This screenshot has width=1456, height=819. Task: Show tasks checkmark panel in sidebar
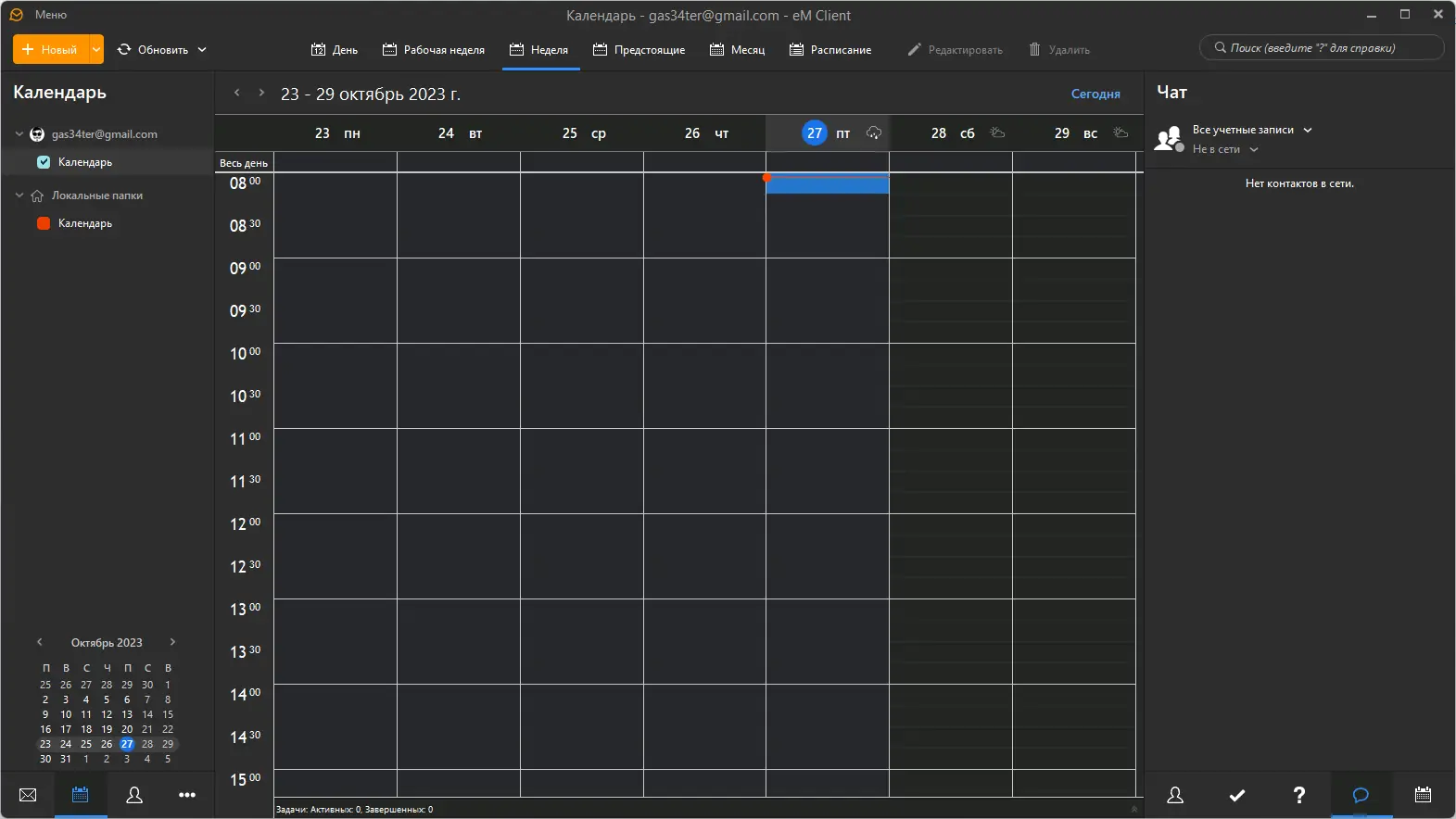[x=1237, y=795]
